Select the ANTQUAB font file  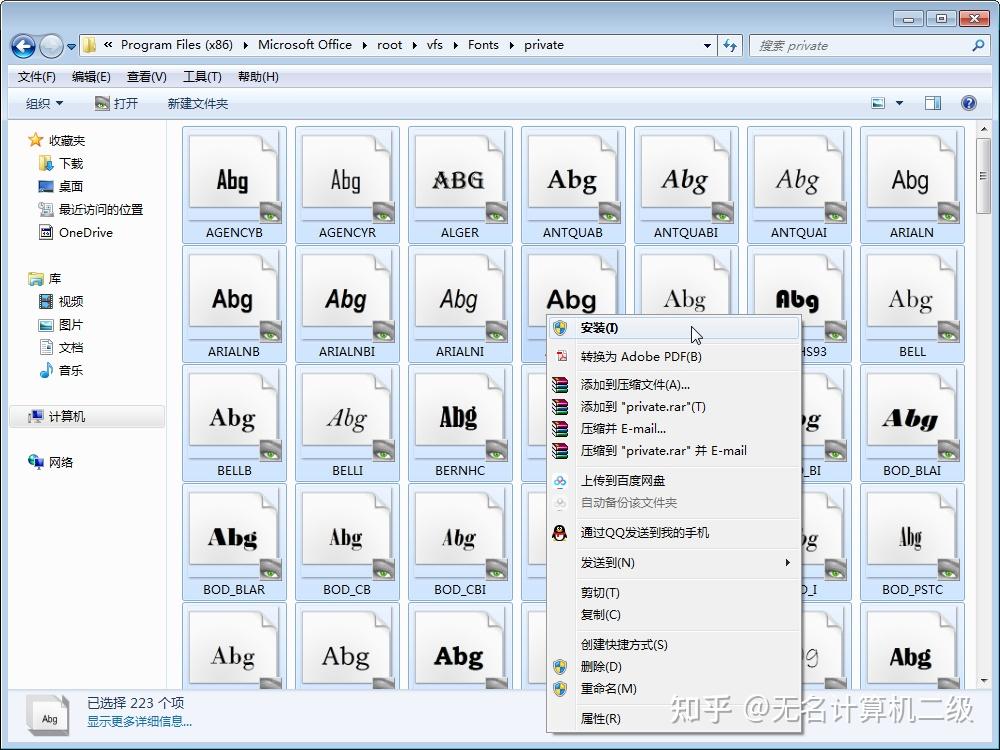coord(573,184)
